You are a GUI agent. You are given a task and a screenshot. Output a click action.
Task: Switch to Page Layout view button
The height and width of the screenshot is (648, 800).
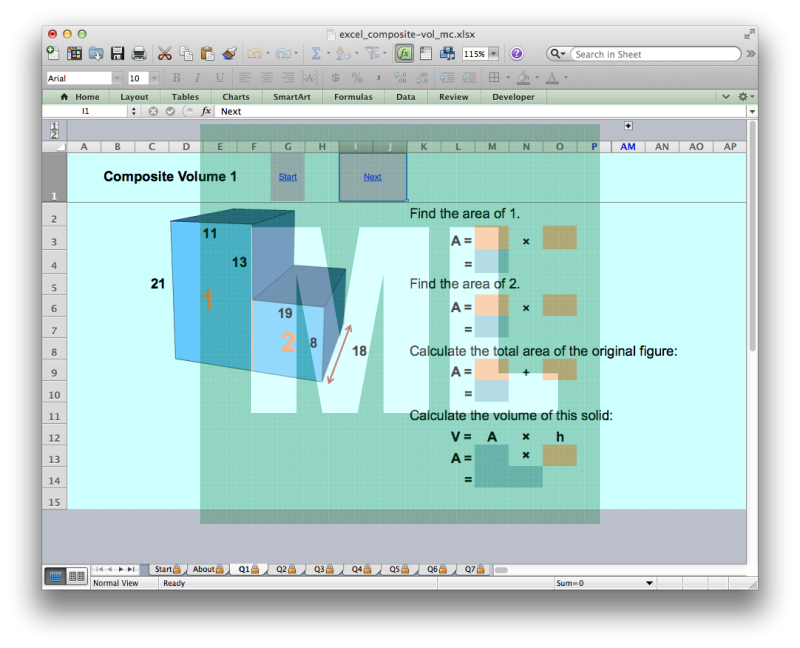click(76, 576)
